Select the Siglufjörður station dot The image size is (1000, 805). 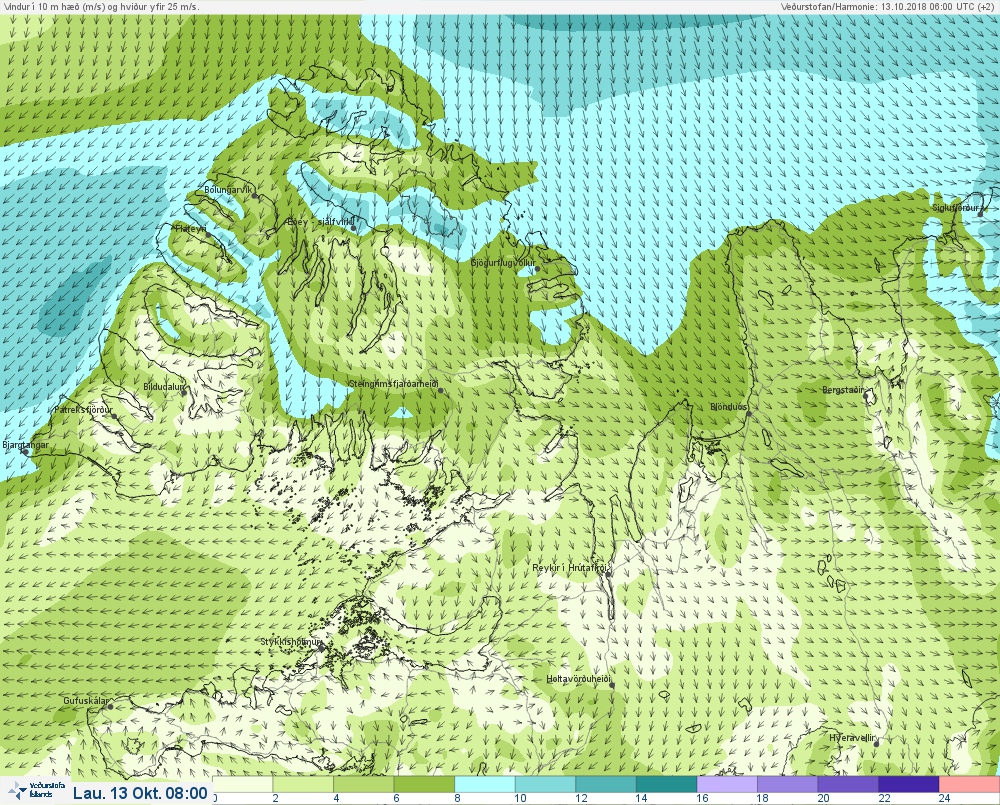pyautogui.click(x=981, y=214)
